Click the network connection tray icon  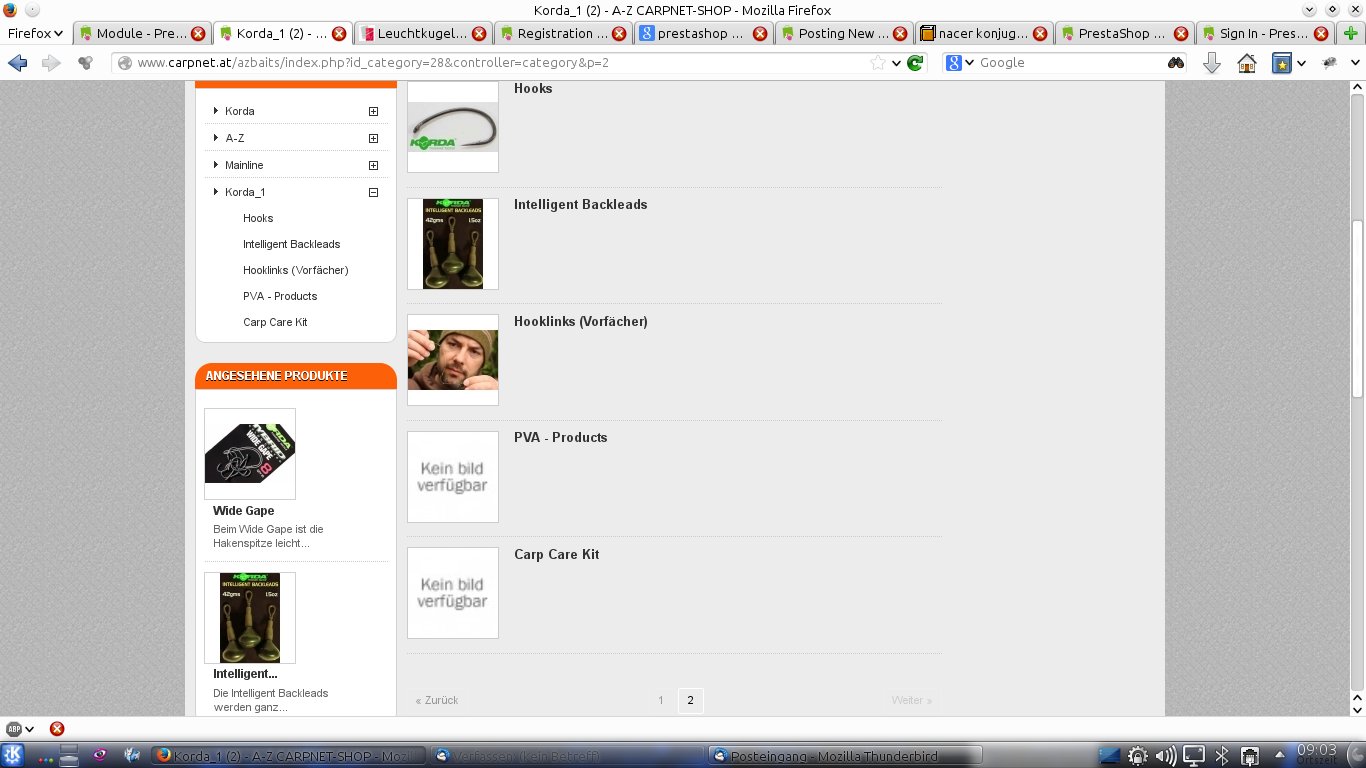[1249, 756]
